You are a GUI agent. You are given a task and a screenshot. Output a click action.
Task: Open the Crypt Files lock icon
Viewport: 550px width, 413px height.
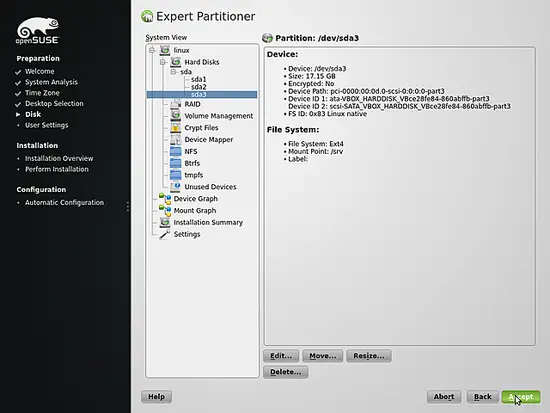[x=175, y=127]
